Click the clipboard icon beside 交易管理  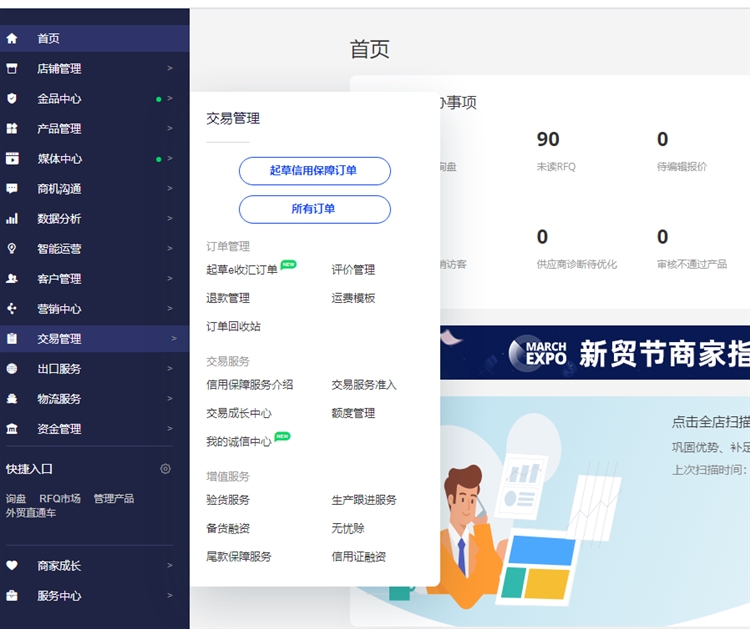12,339
